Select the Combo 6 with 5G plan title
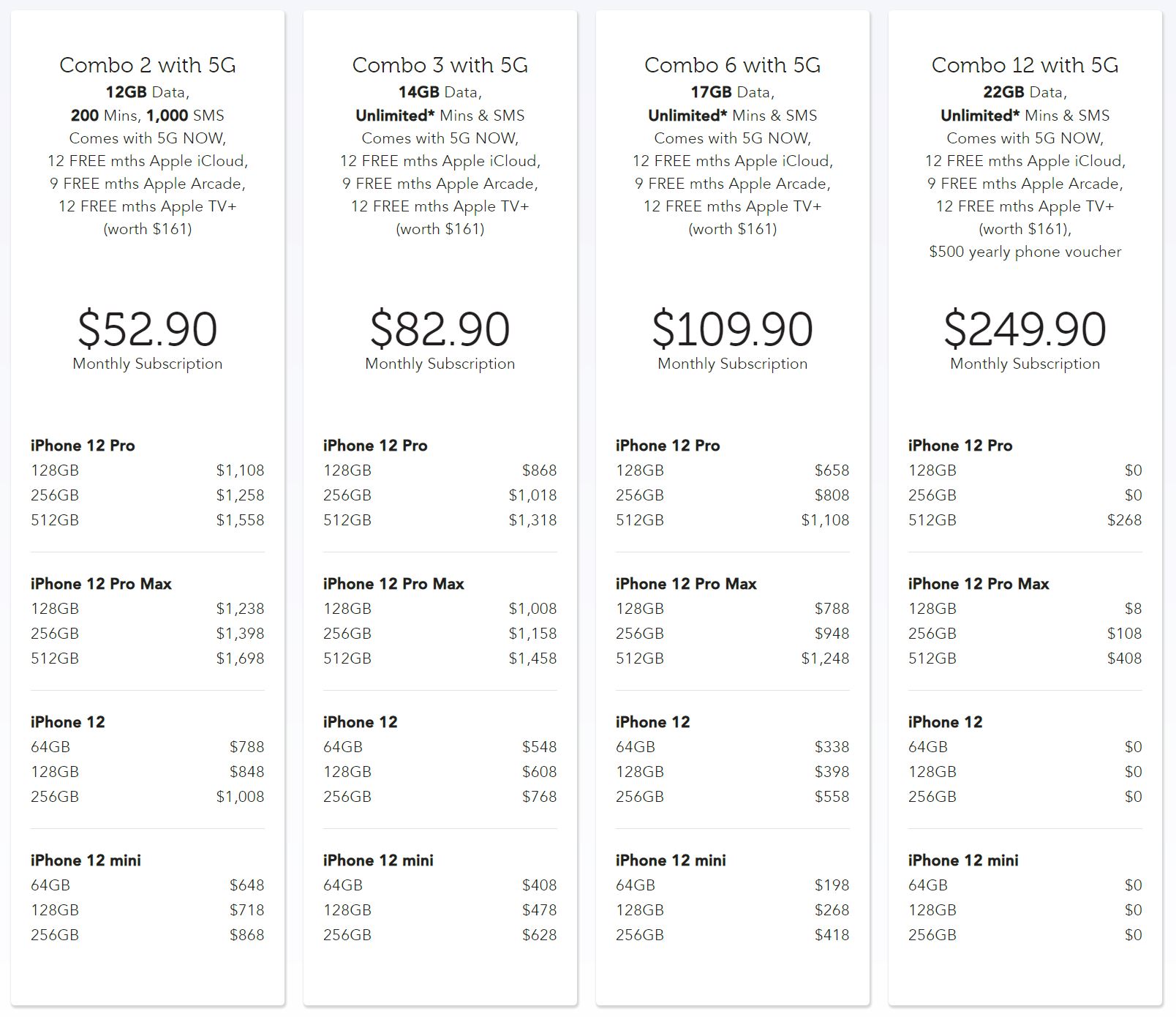The height and width of the screenshot is (1017, 1176). tap(733, 65)
